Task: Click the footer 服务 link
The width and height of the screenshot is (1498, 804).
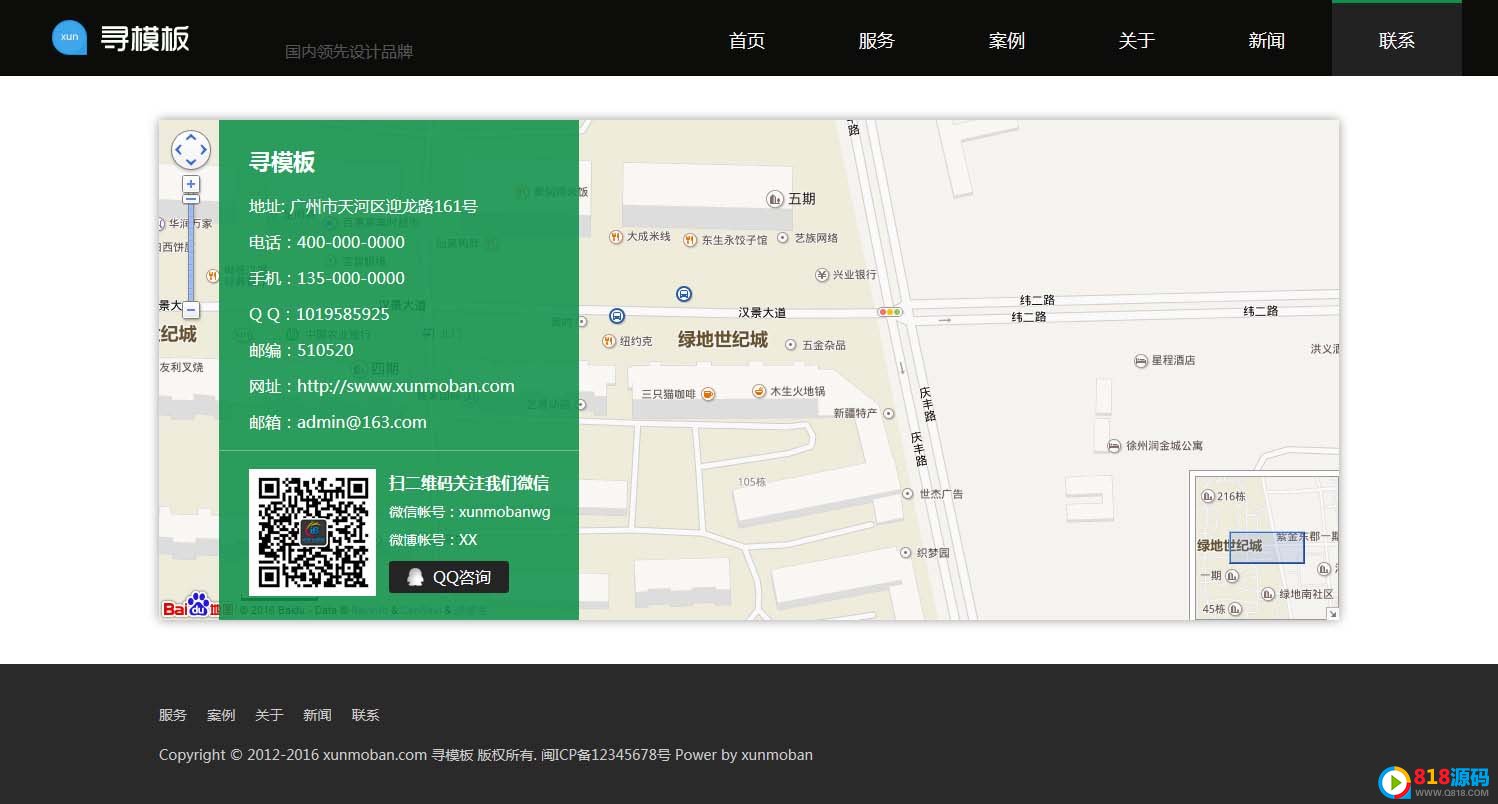Action: tap(173, 715)
